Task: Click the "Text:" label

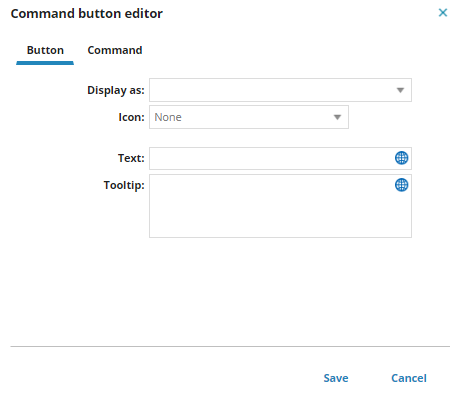Action: click(x=131, y=158)
